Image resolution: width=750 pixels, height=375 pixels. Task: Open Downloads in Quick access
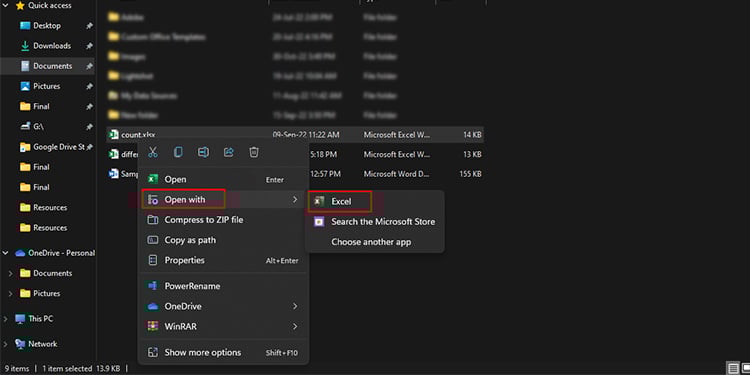tap(52, 46)
